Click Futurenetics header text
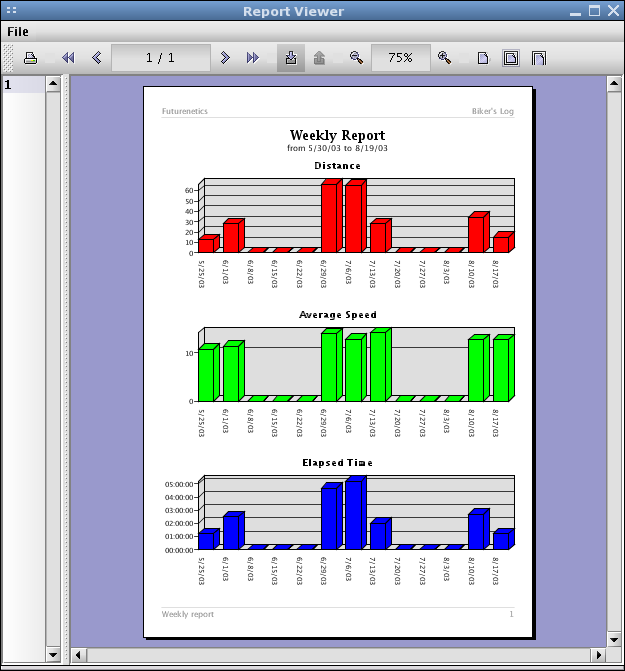This screenshot has width=625, height=671. point(185,111)
